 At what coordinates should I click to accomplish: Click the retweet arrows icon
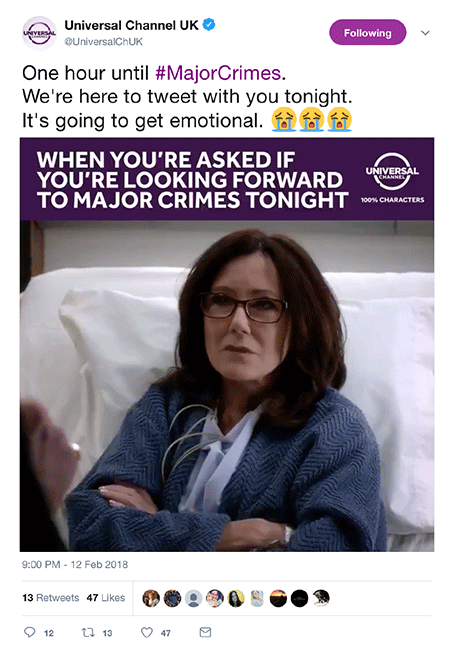[88, 632]
